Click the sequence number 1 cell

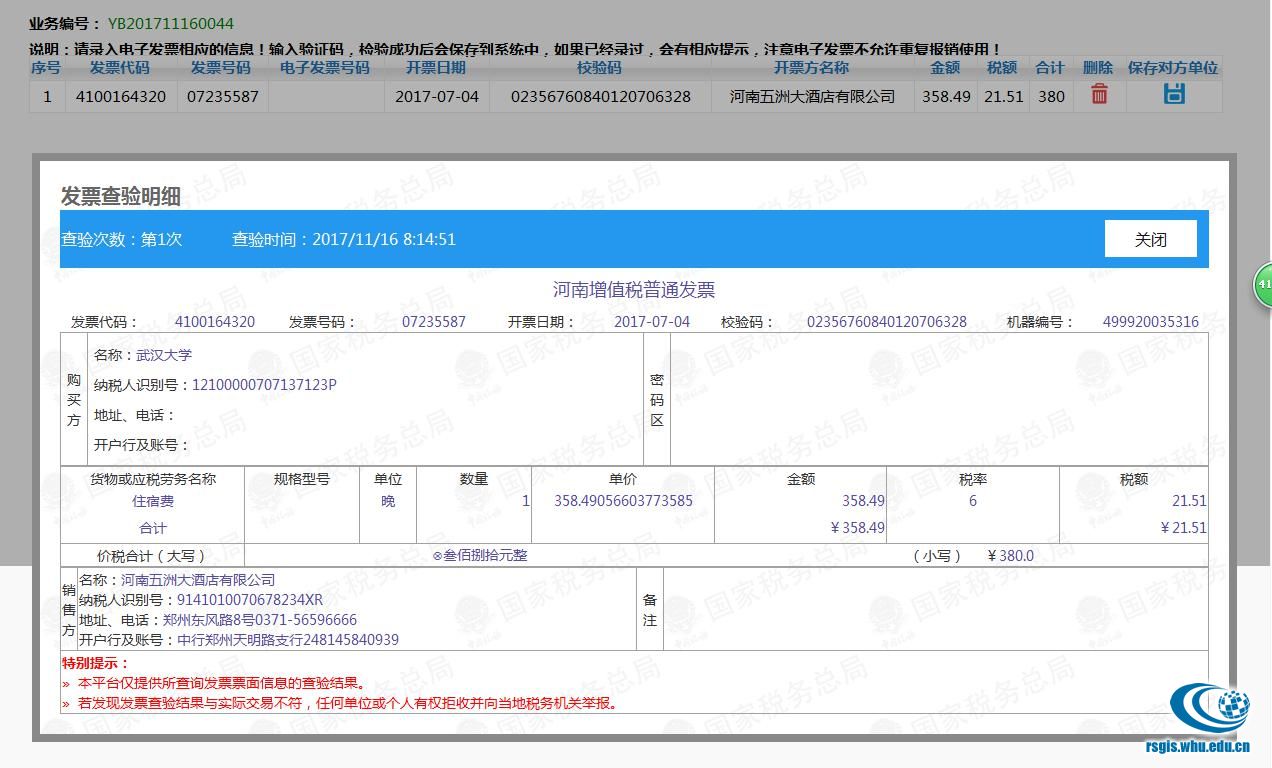(47, 96)
